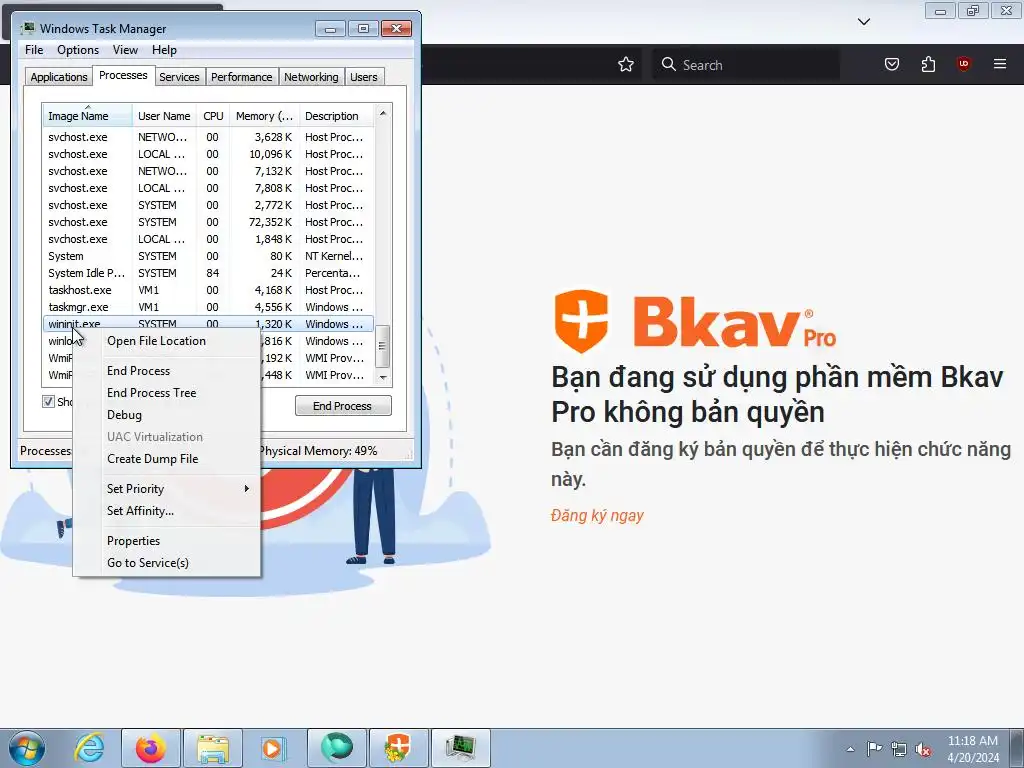This screenshot has width=1024, height=768.
Task: Choose Set Affinity... in the context menu
Action: click(x=167, y=511)
